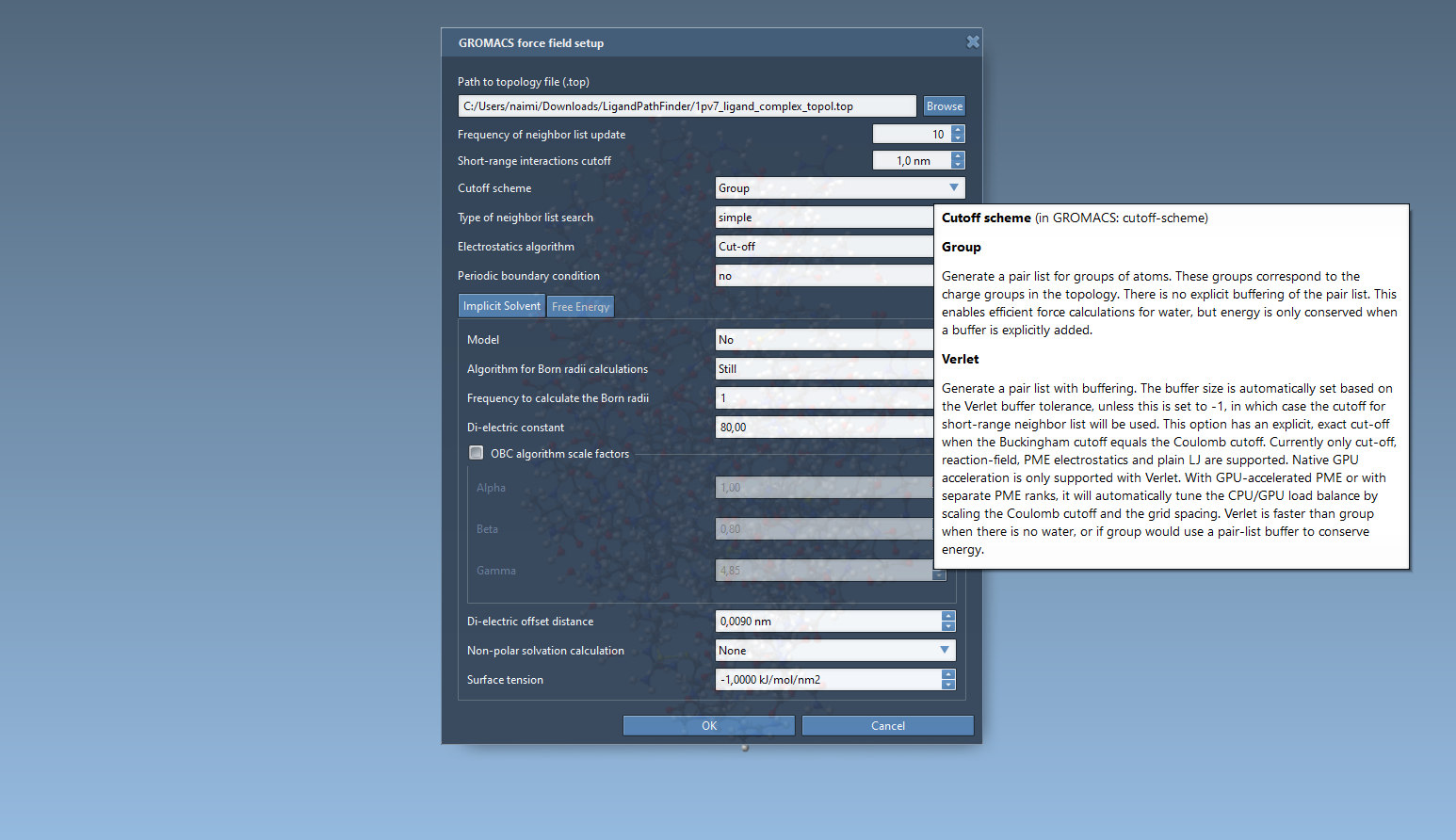Close the GROMACS force field setup dialog
This screenshot has height=840, width=1456.
(x=973, y=41)
